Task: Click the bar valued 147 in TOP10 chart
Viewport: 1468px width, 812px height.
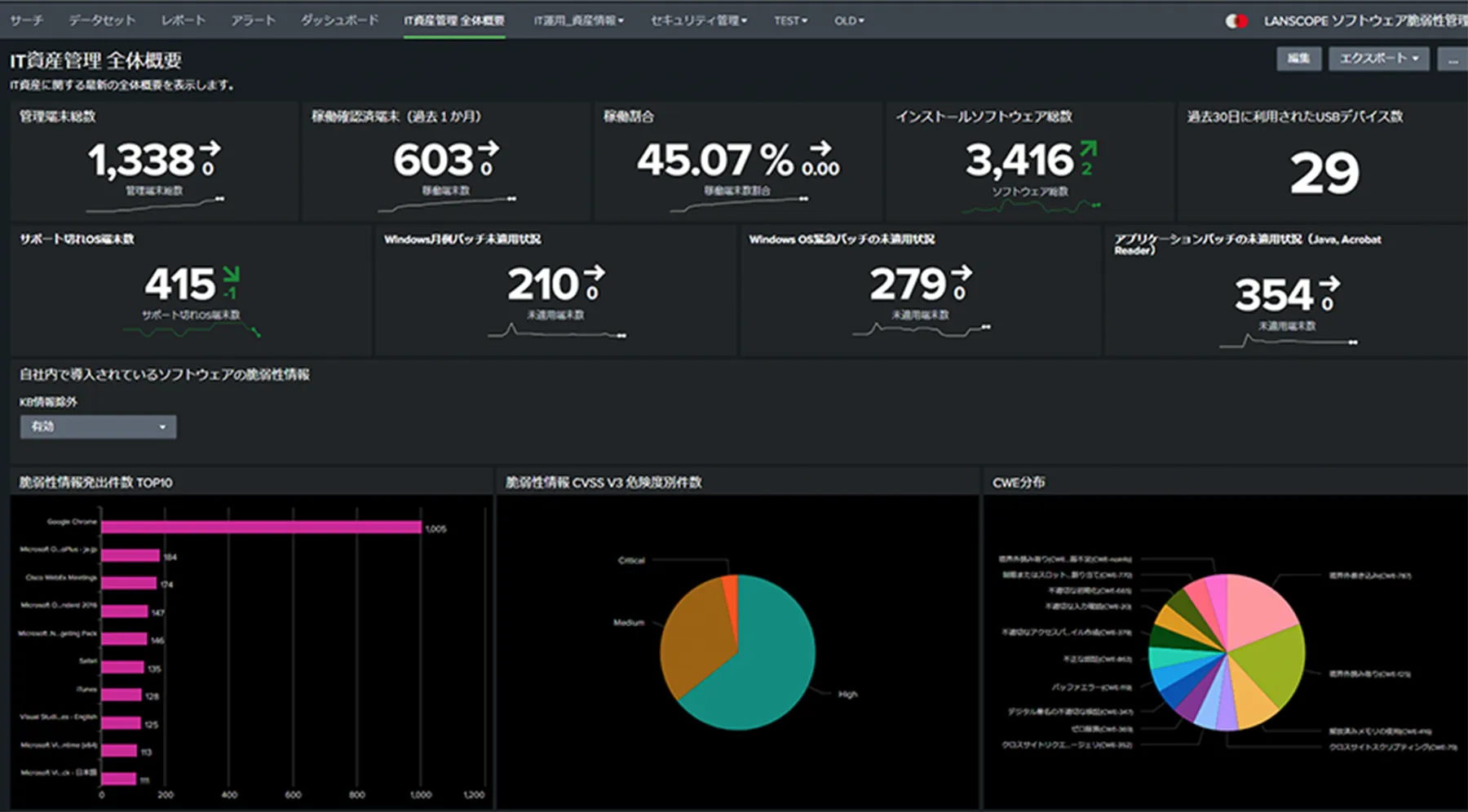Action: click(x=125, y=611)
